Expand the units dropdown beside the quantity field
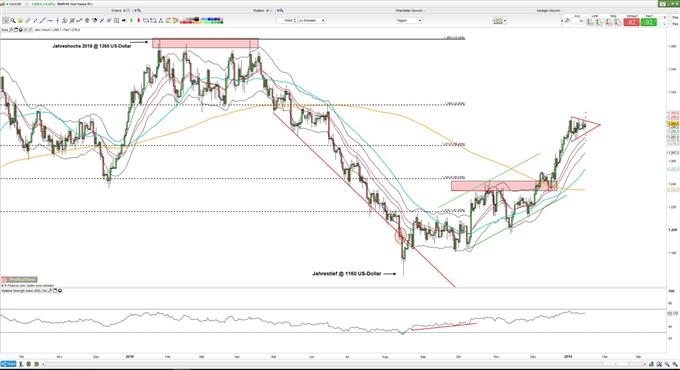The height and width of the screenshot is (370, 680). click(311, 20)
